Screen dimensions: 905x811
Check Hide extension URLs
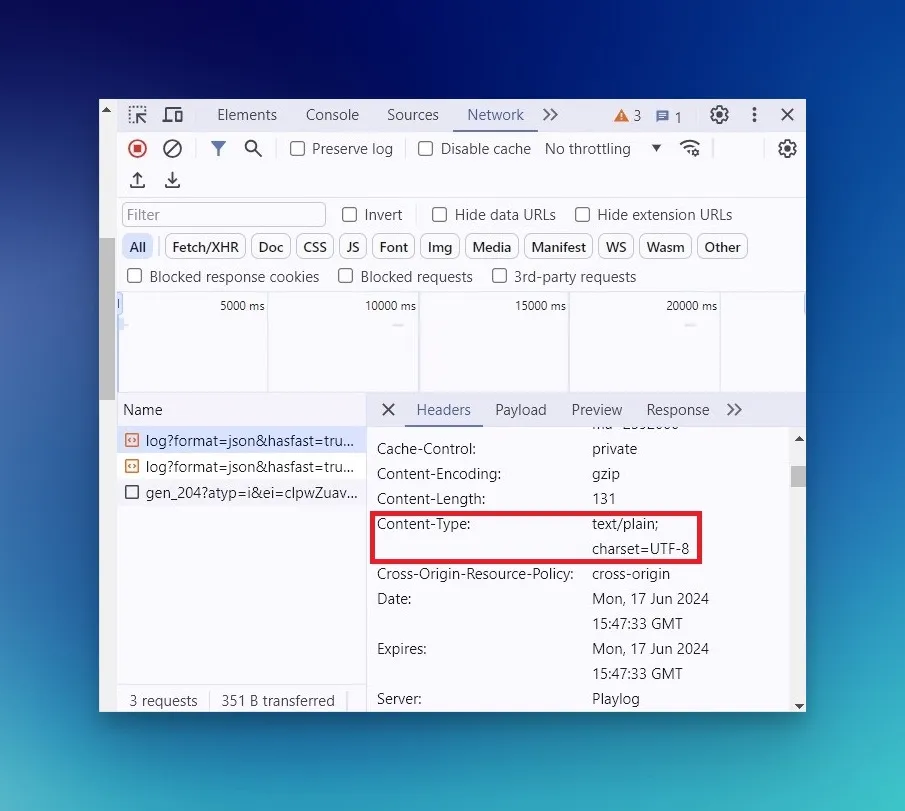582,215
